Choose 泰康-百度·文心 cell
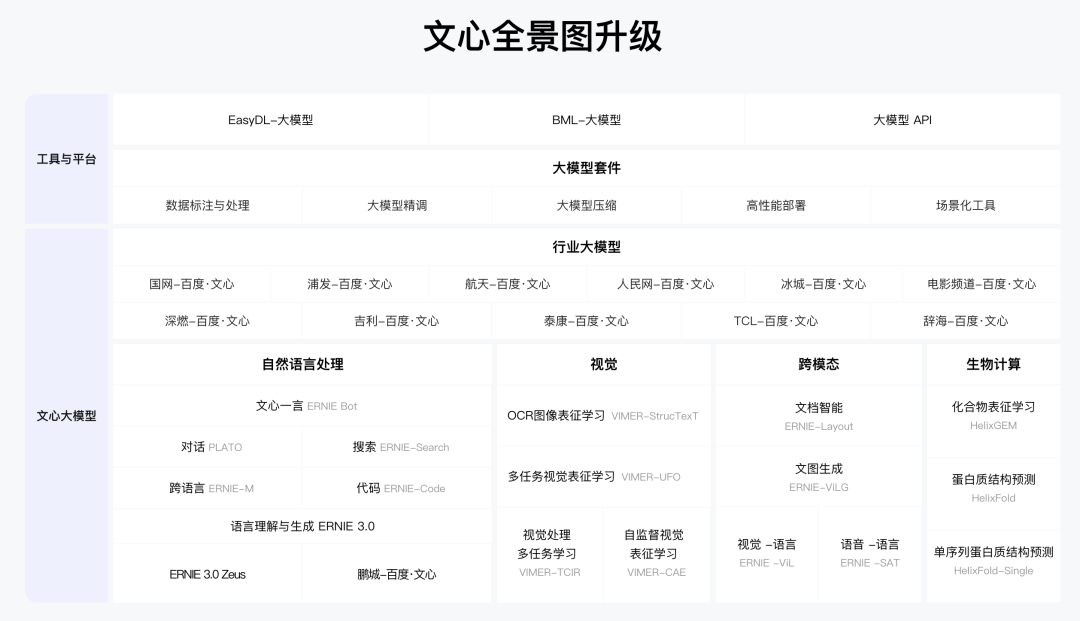 (x=586, y=321)
